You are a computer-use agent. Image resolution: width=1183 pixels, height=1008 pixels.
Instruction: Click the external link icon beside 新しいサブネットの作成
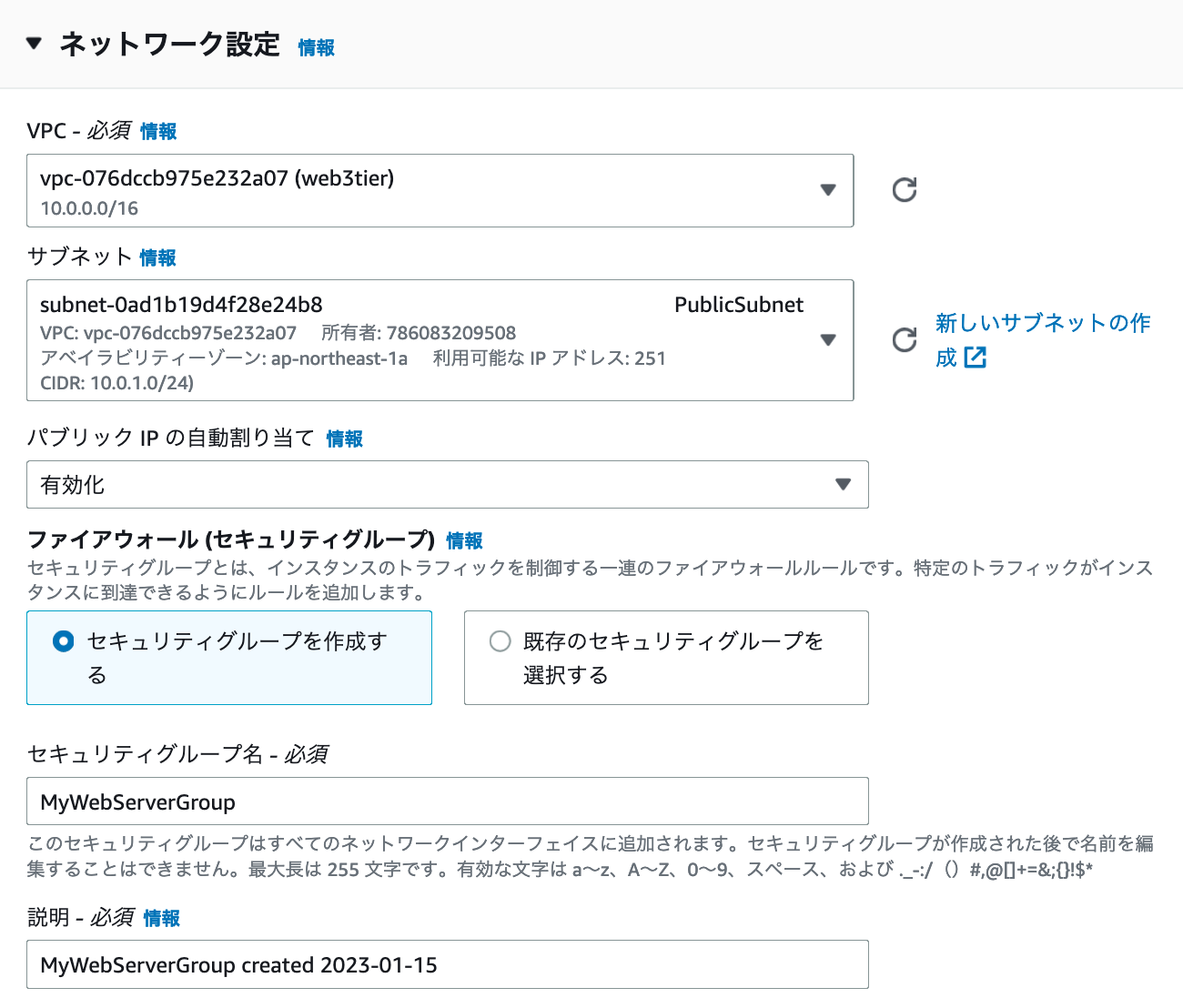976,358
